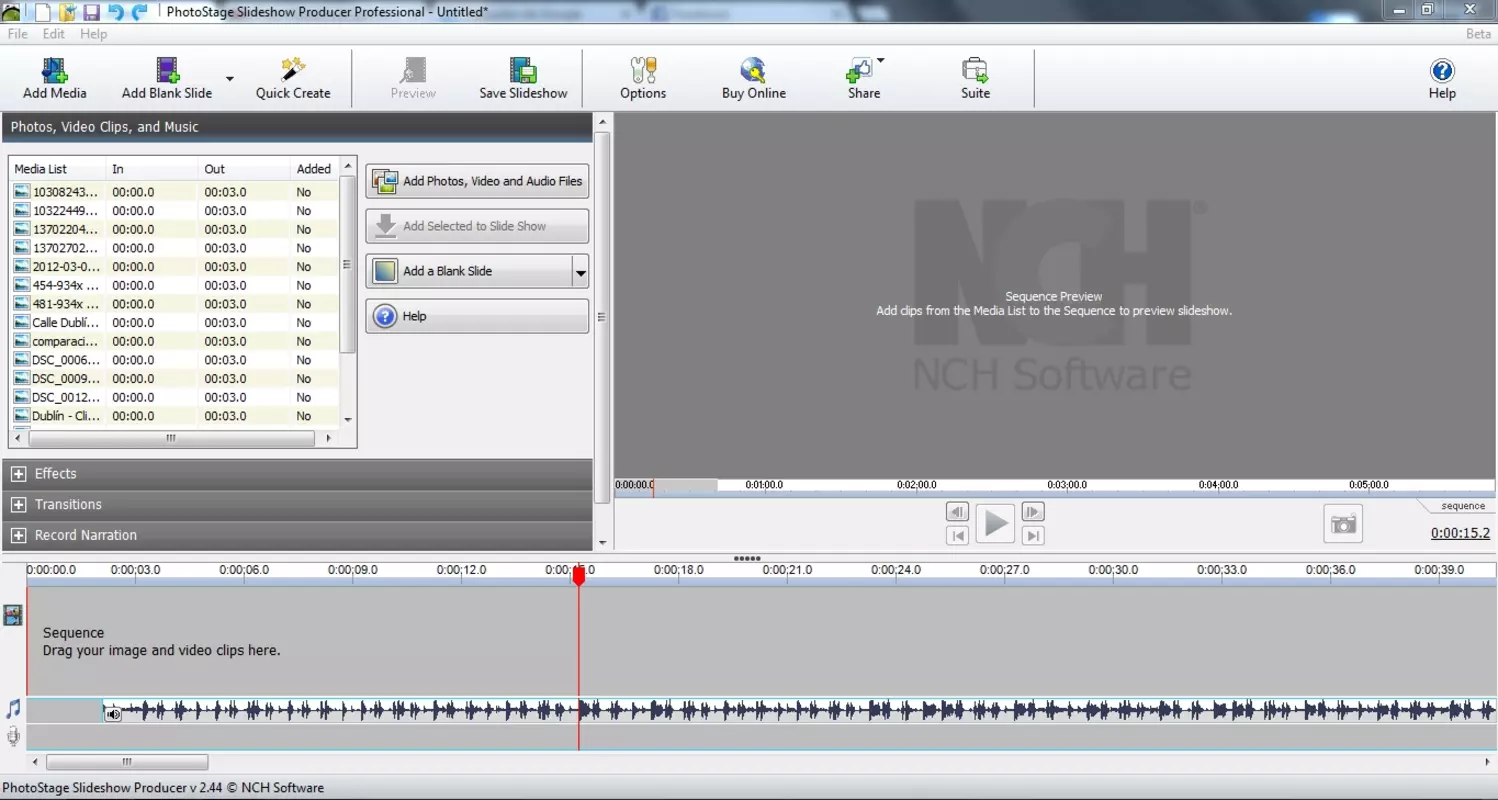Click the media list vertical scroll down arrow
The width and height of the screenshot is (1498, 800).
coord(348,420)
